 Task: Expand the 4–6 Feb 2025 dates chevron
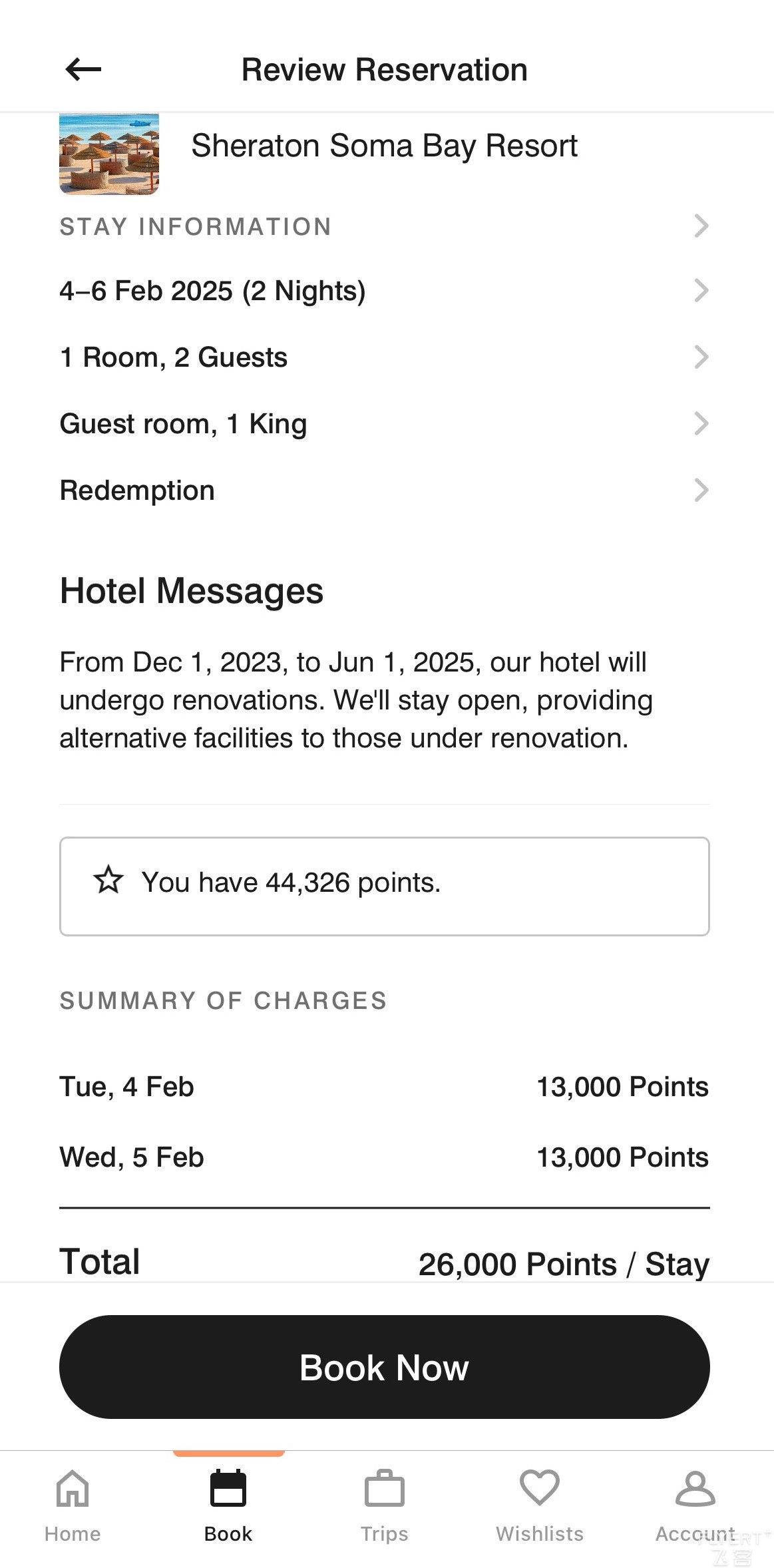pos(701,290)
